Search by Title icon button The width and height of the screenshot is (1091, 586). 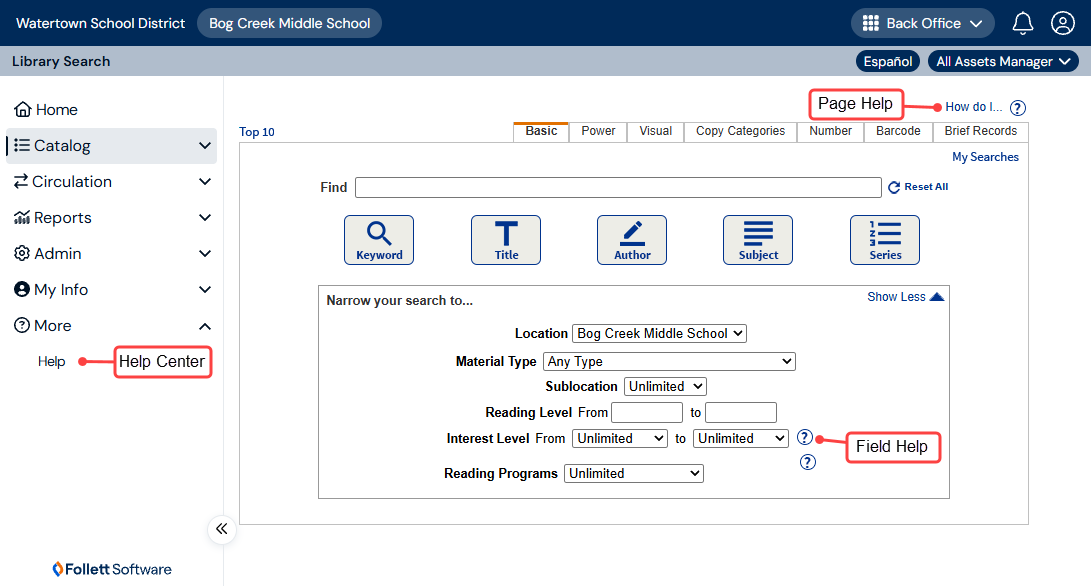click(x=506, y=240)
